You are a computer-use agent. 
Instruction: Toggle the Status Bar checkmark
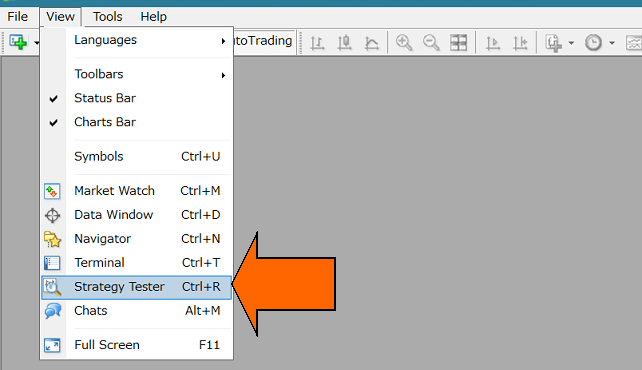[x=137, y=98]
